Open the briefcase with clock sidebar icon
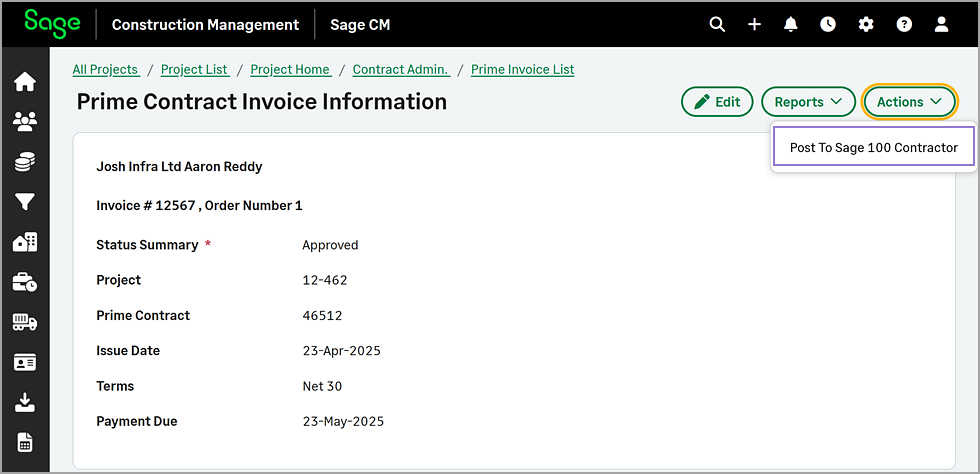Image resolution: width=980 pixels, height=474 pixels. tap(25, 282)
